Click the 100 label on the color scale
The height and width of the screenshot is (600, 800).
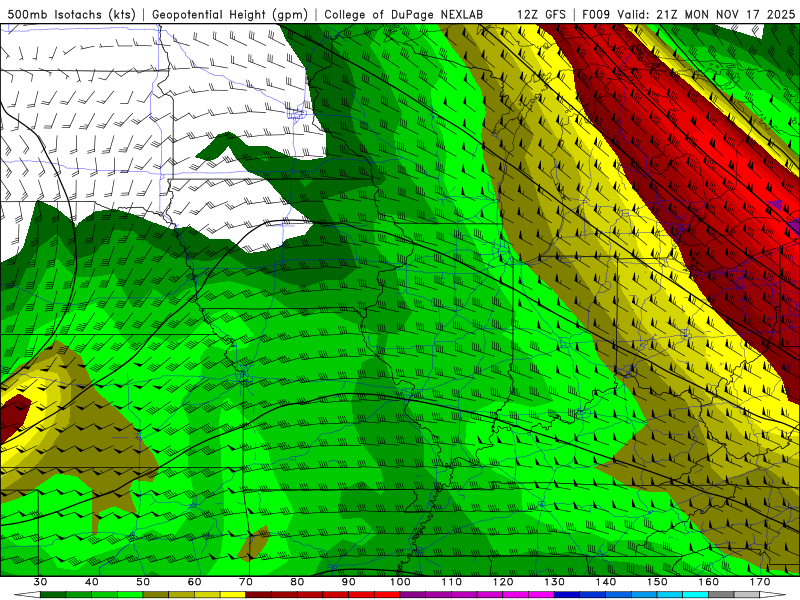[x=400, y=582]
